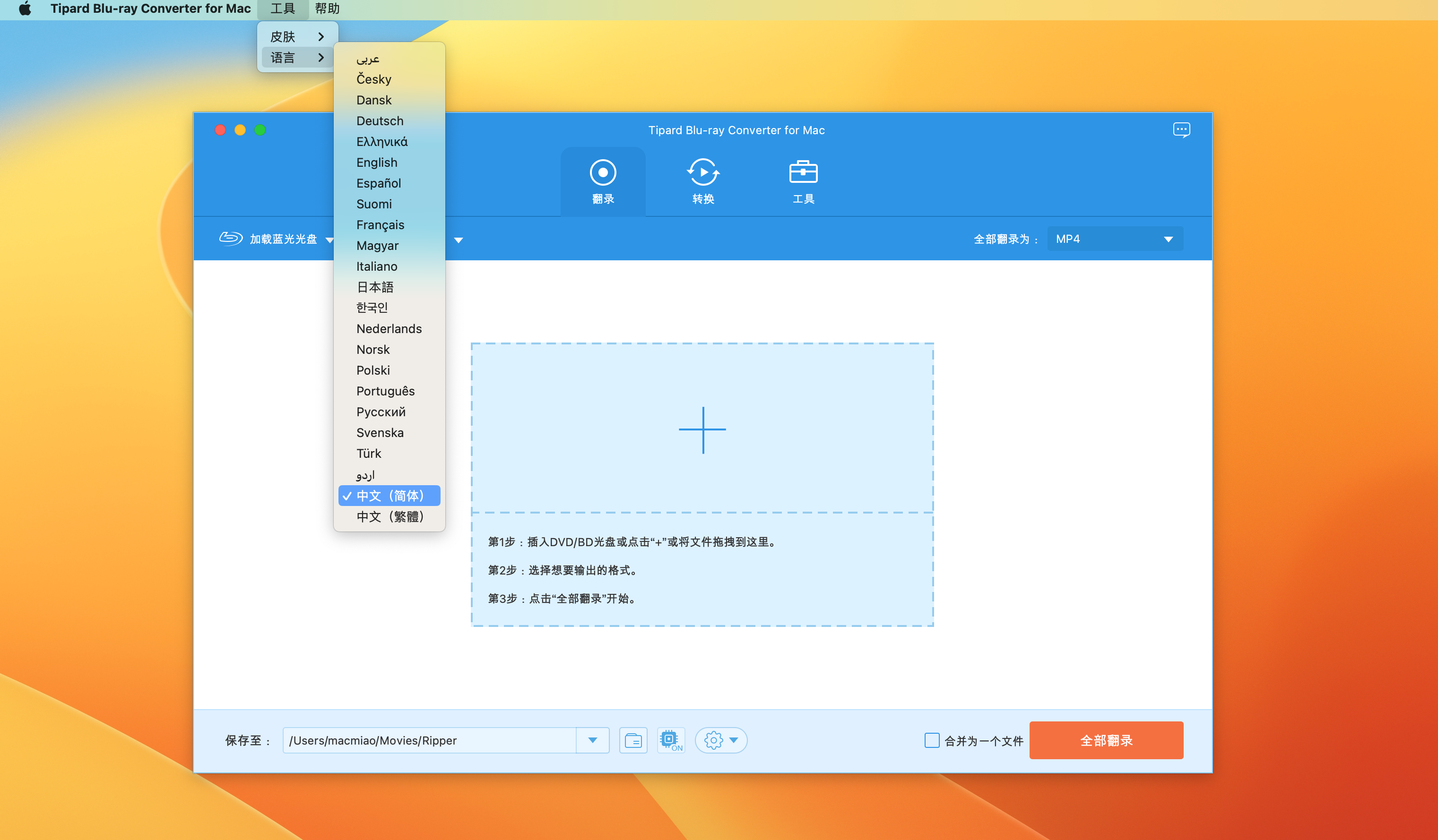Select 中文（繁體）language option
Image resolution: width=1438 pixels, height=840 pixels.
390,517
